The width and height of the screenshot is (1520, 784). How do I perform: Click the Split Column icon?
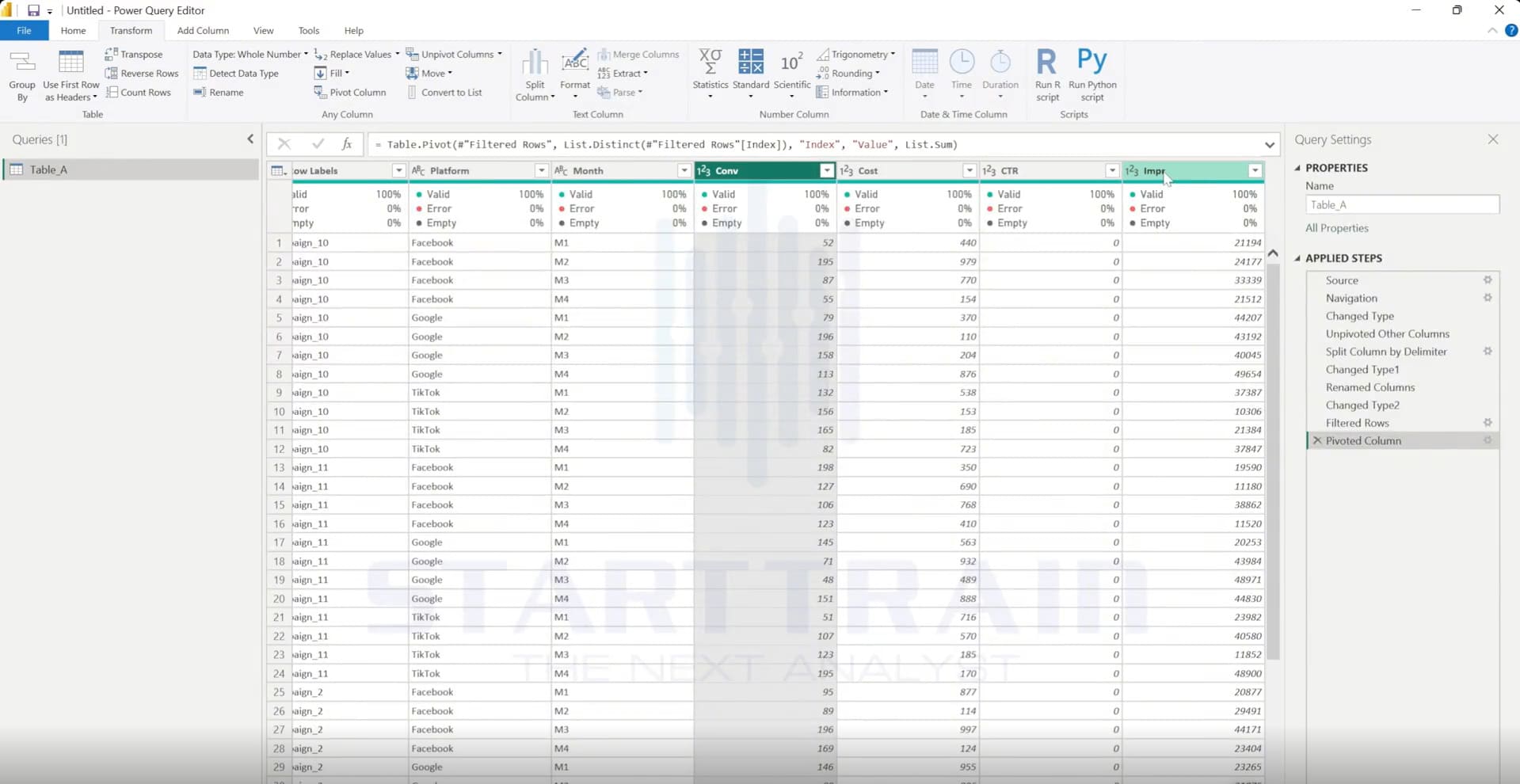[x=535, y=62]
